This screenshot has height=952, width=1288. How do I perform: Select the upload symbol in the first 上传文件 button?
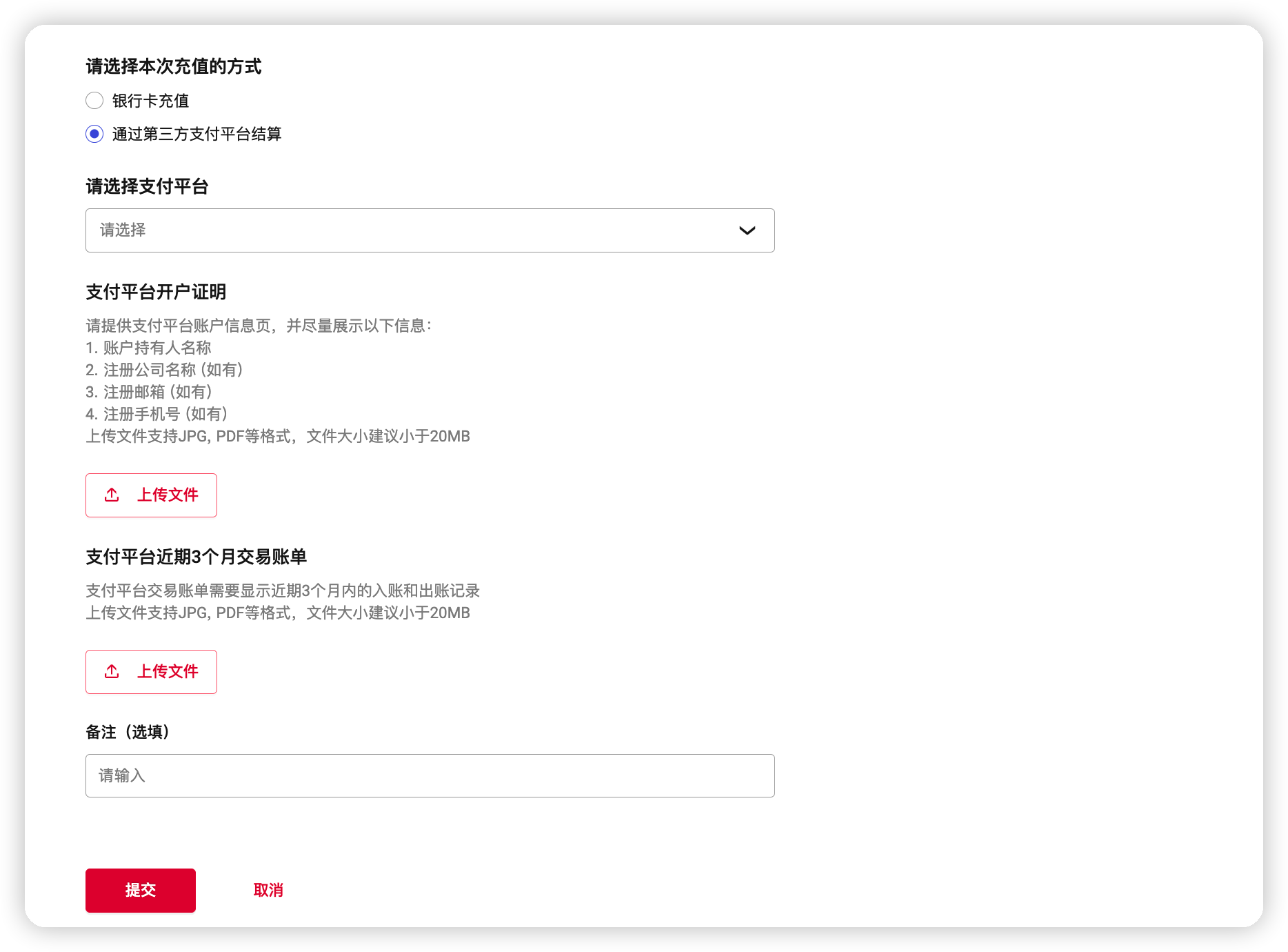coord(111,495)
